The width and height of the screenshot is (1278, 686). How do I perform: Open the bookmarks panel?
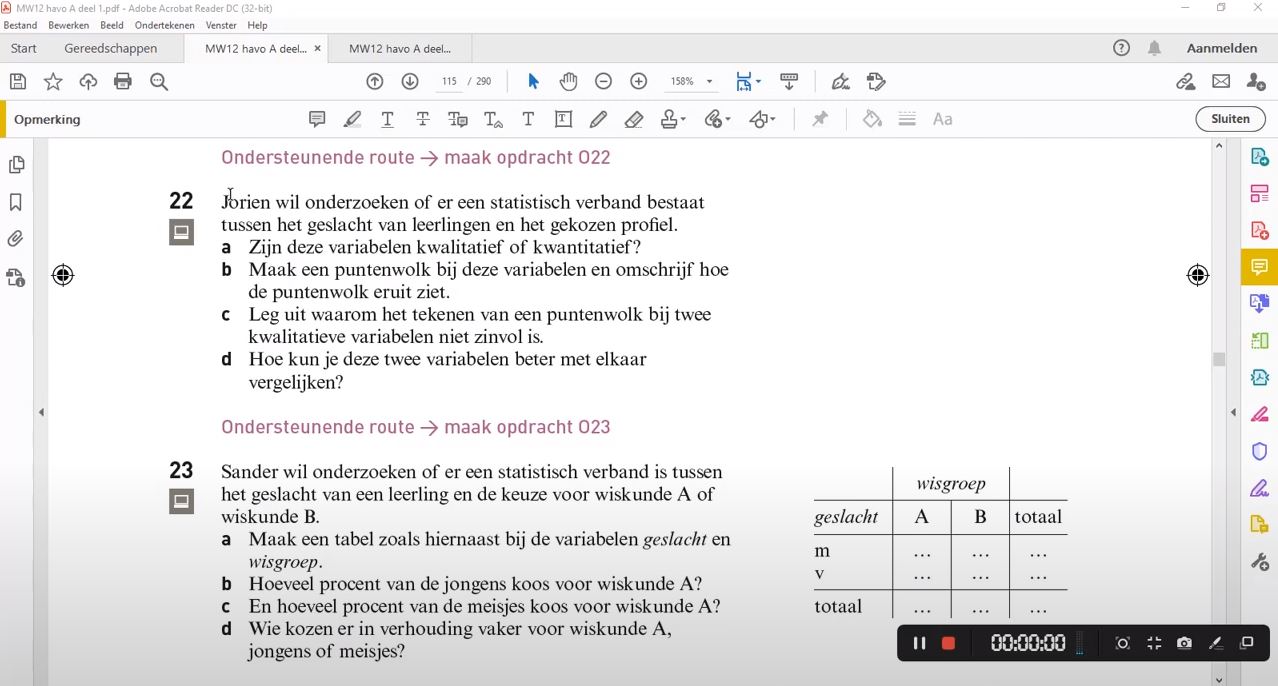(16, 202)
